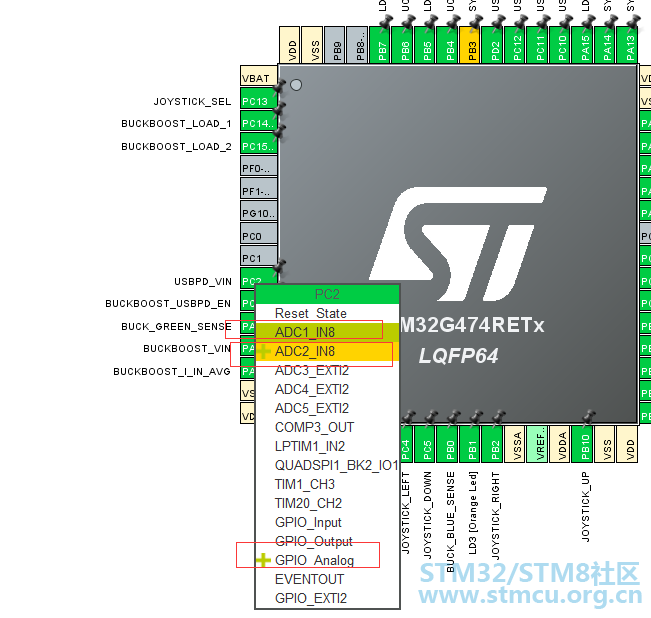Click the PC14 pin on left side
Image resolution: width=651 pixels, height=618 pixels.
coord(259,121)
